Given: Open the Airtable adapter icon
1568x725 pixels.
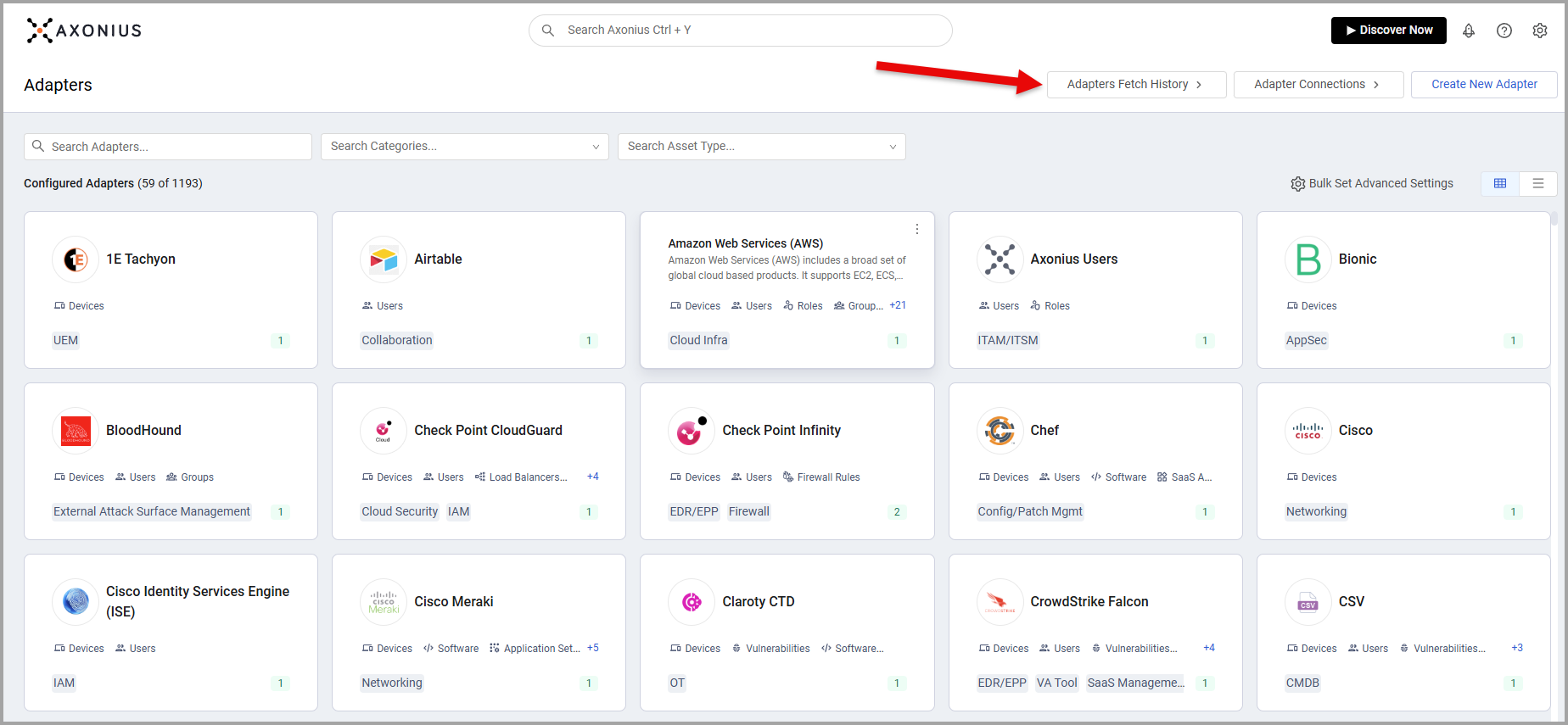Looking at the screenshot, I should pos(384,259).
